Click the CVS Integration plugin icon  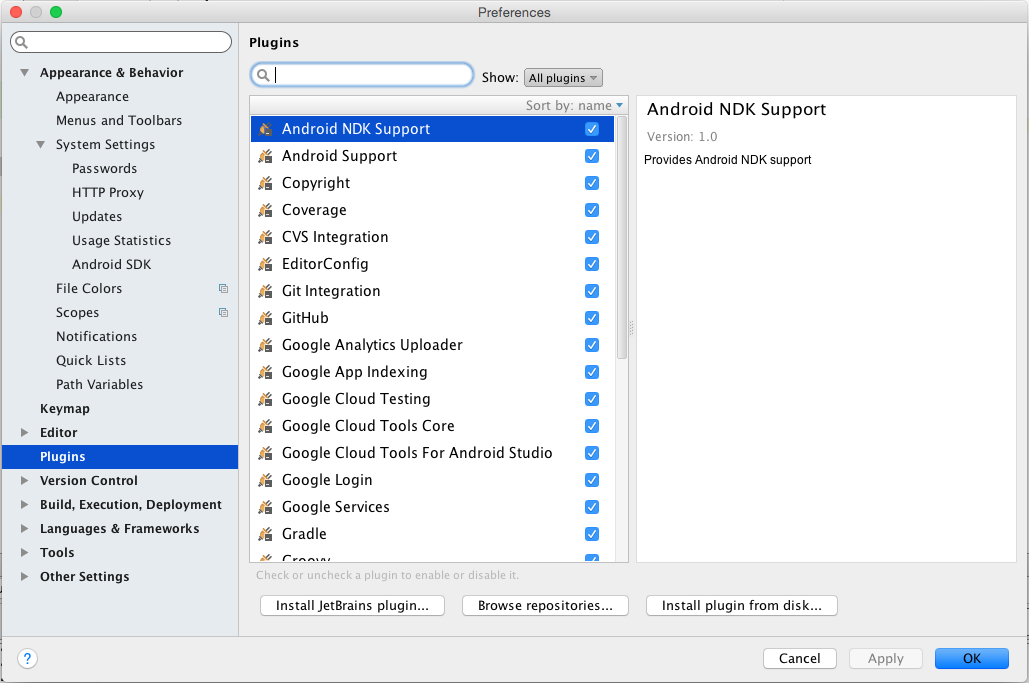[x=265, y=237]
